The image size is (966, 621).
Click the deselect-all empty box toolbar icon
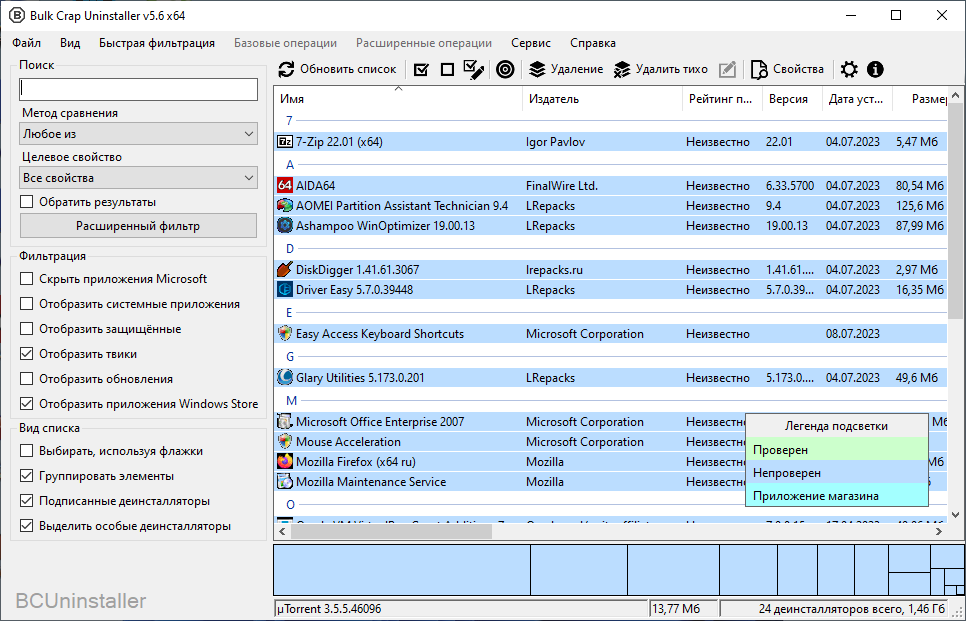[447, 70]
